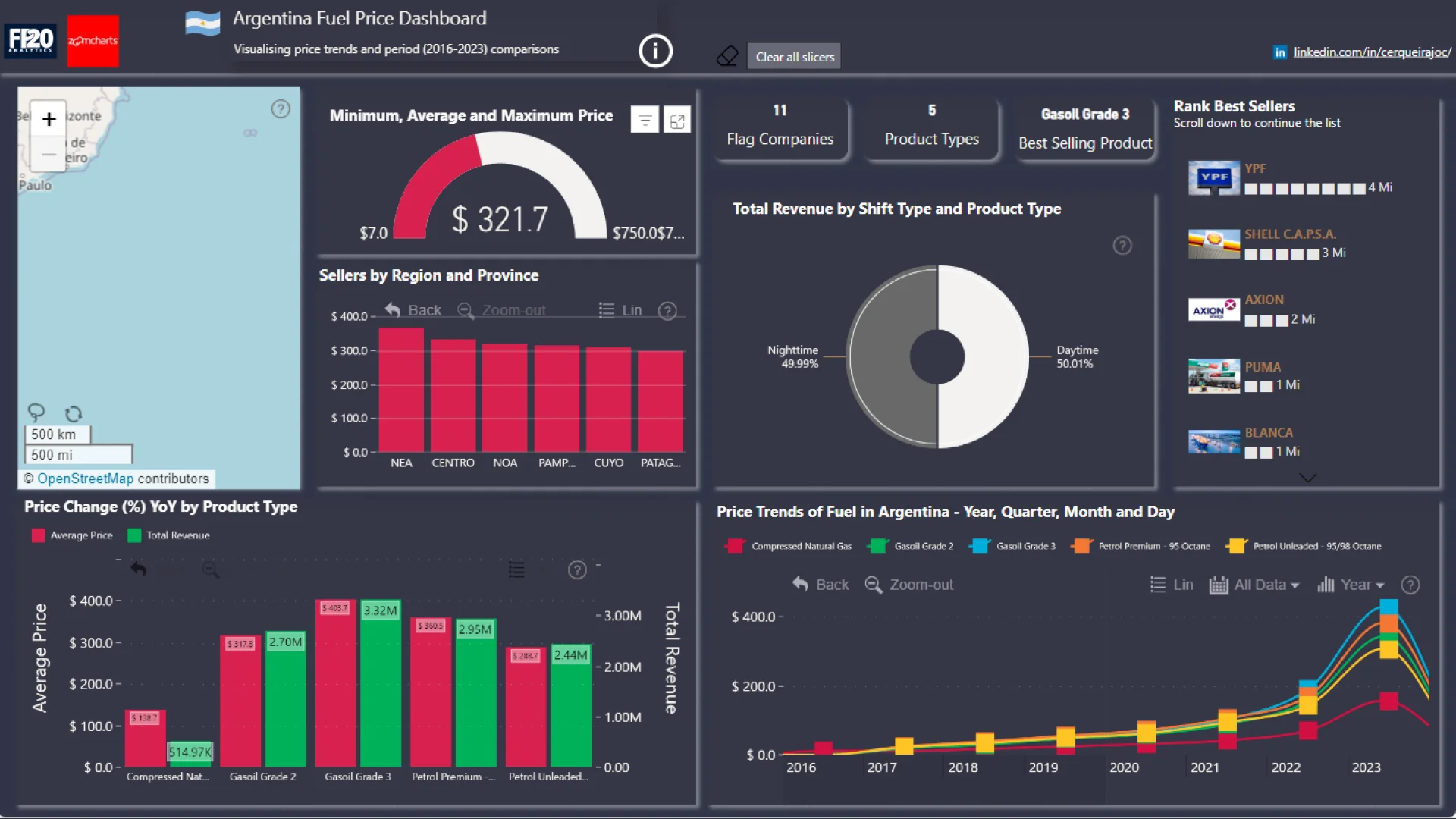Viewport: 1456px width, 819px height.
Task: Select the BLANCA seller thumbnail
Action: pyautogui.click(x=1213, y=441)
